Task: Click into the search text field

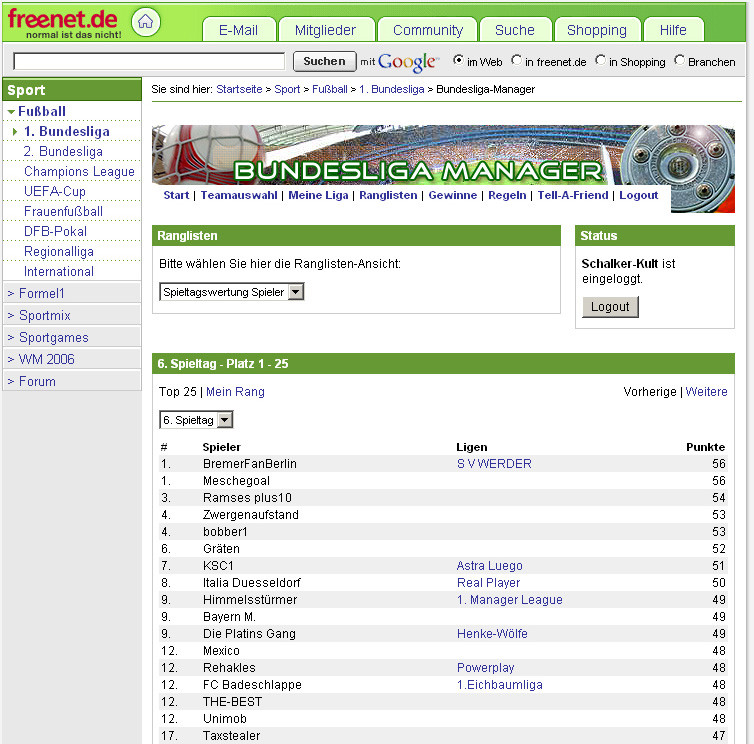Action: click(149, 61)
